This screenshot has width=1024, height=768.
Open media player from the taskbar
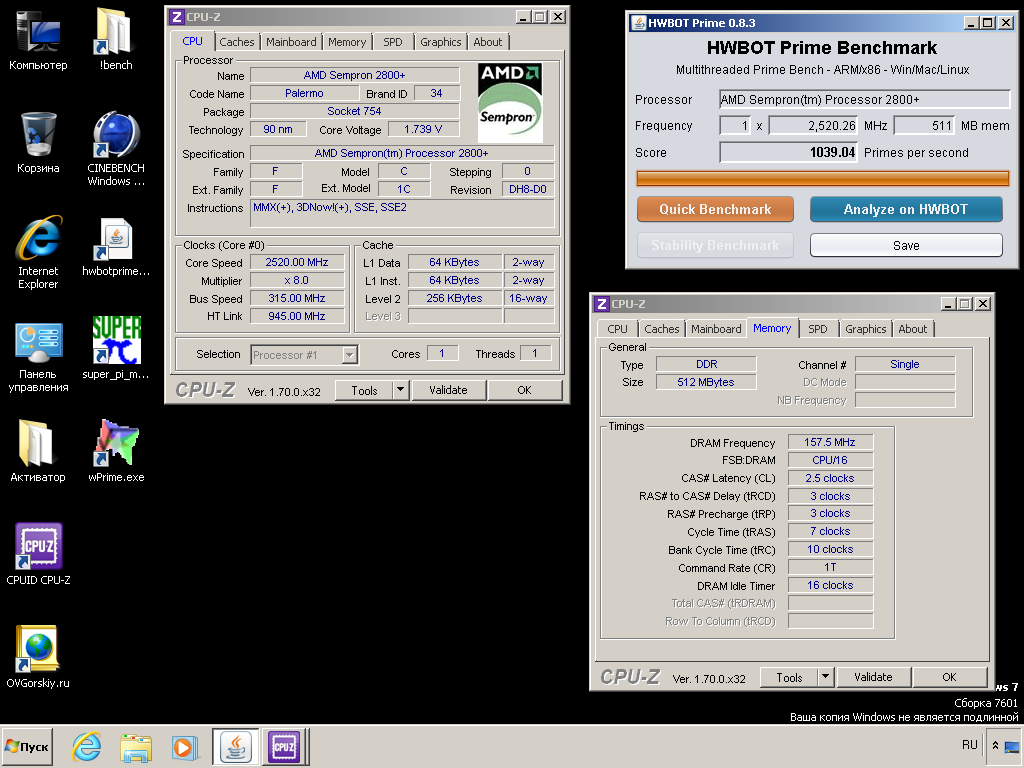pos(185,746)
